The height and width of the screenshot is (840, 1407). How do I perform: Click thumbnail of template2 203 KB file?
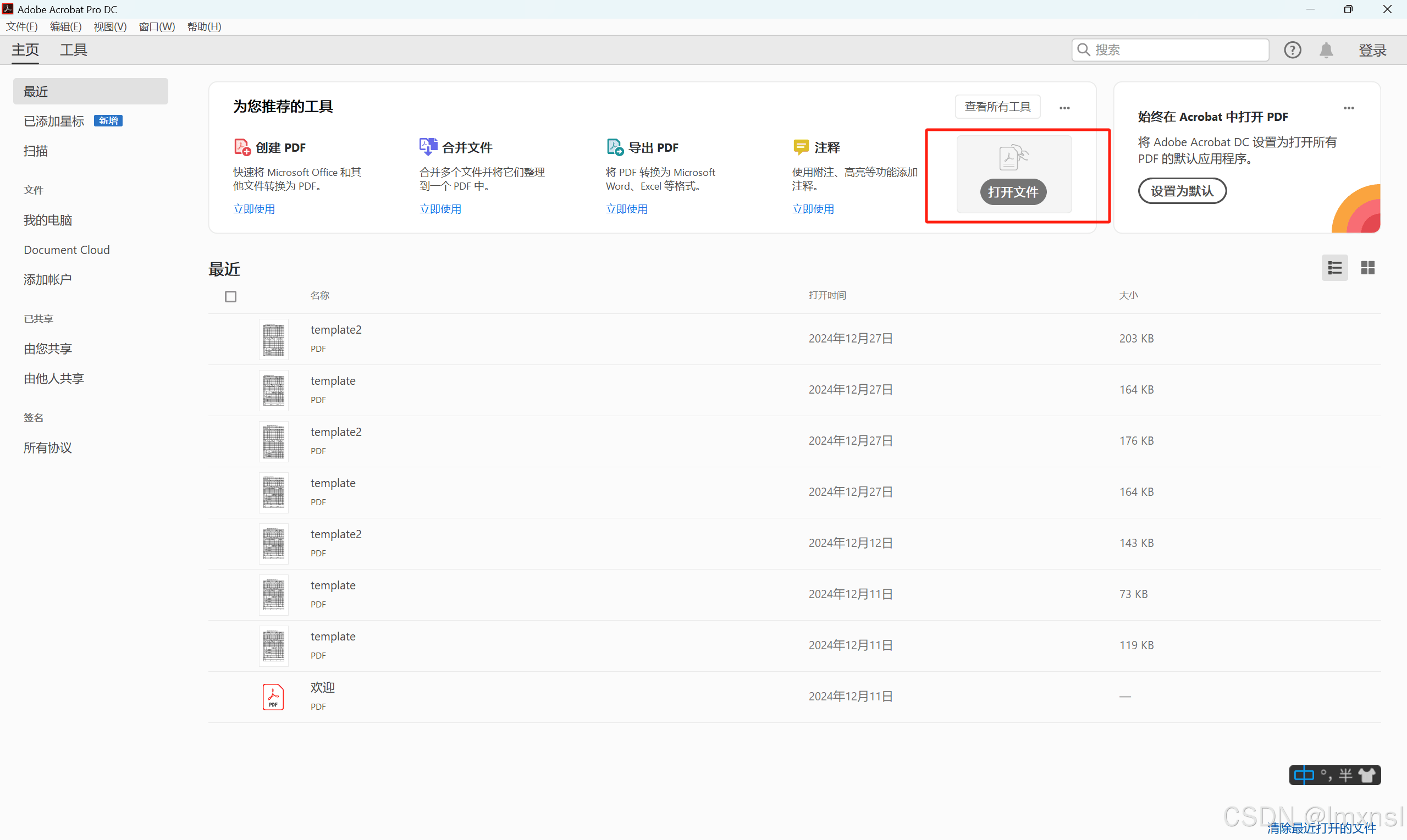click(273, 339)
